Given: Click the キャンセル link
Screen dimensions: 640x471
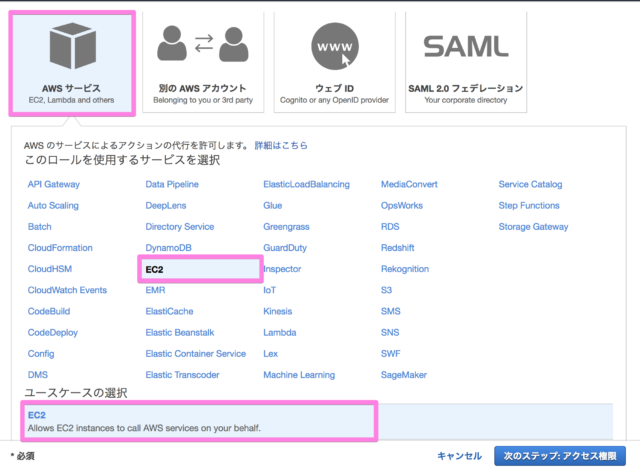Looking at the screenshot, I should [460, 456].
